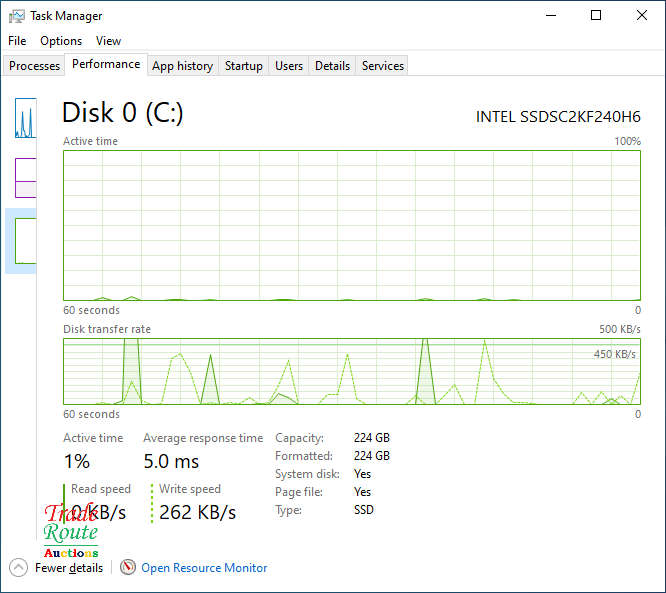Open the Options menu

click(x=61, y=41)
